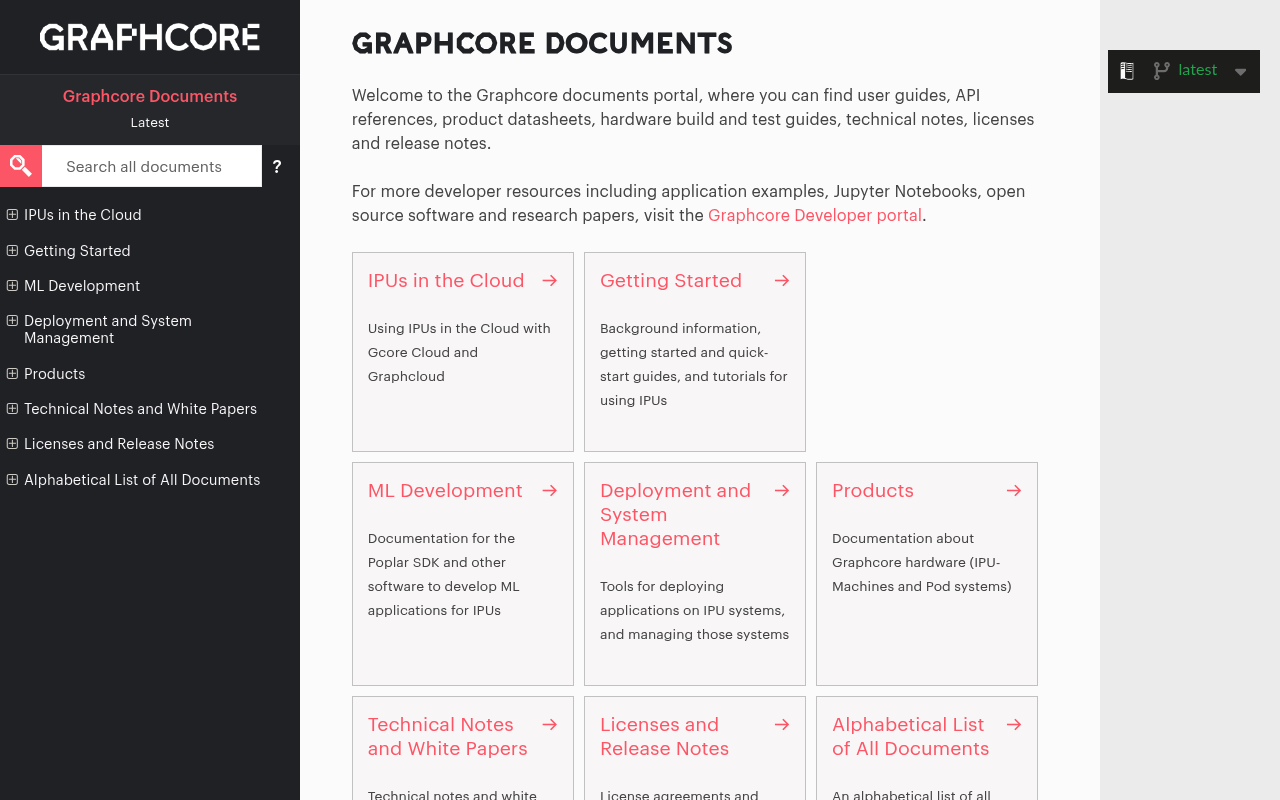The height and width of the screenshot is (800, 1280).
Task: Click arrow on Licenses and Release Notes card
Action: tap(782, 725)
